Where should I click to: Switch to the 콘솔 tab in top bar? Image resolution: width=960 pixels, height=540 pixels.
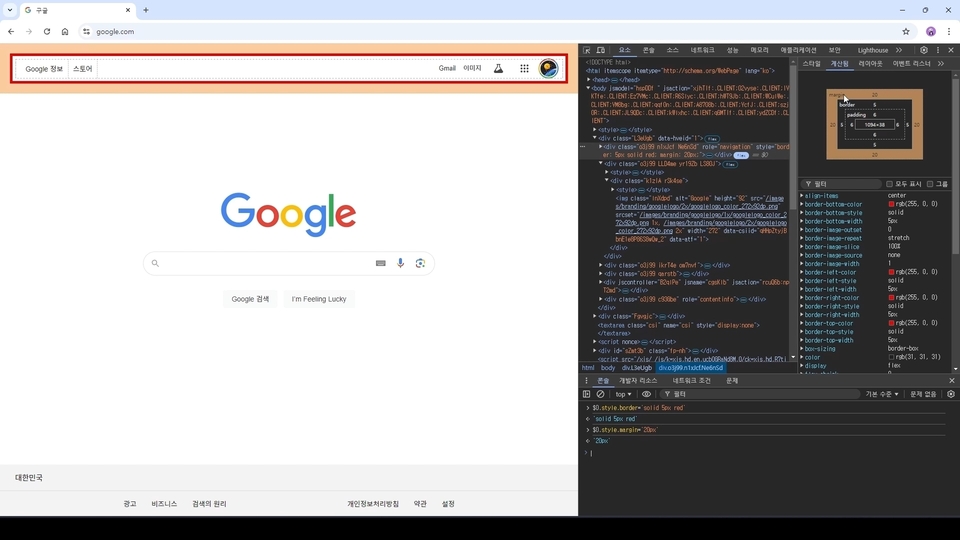[x=648, y=50]
